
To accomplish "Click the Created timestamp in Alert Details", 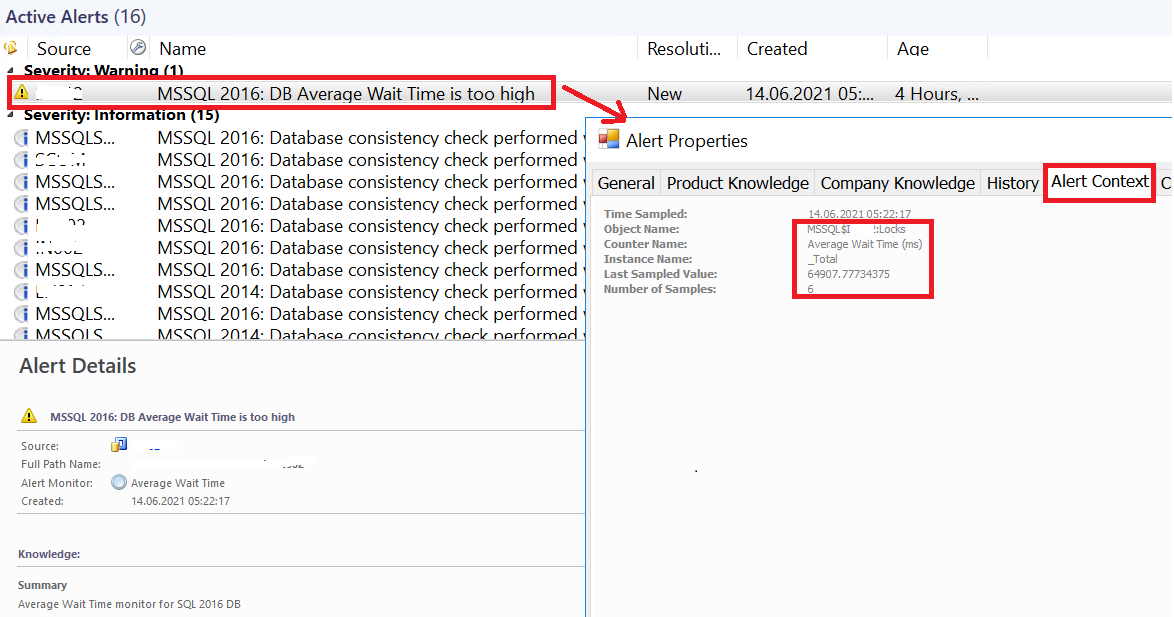I will tap(180, 501).
